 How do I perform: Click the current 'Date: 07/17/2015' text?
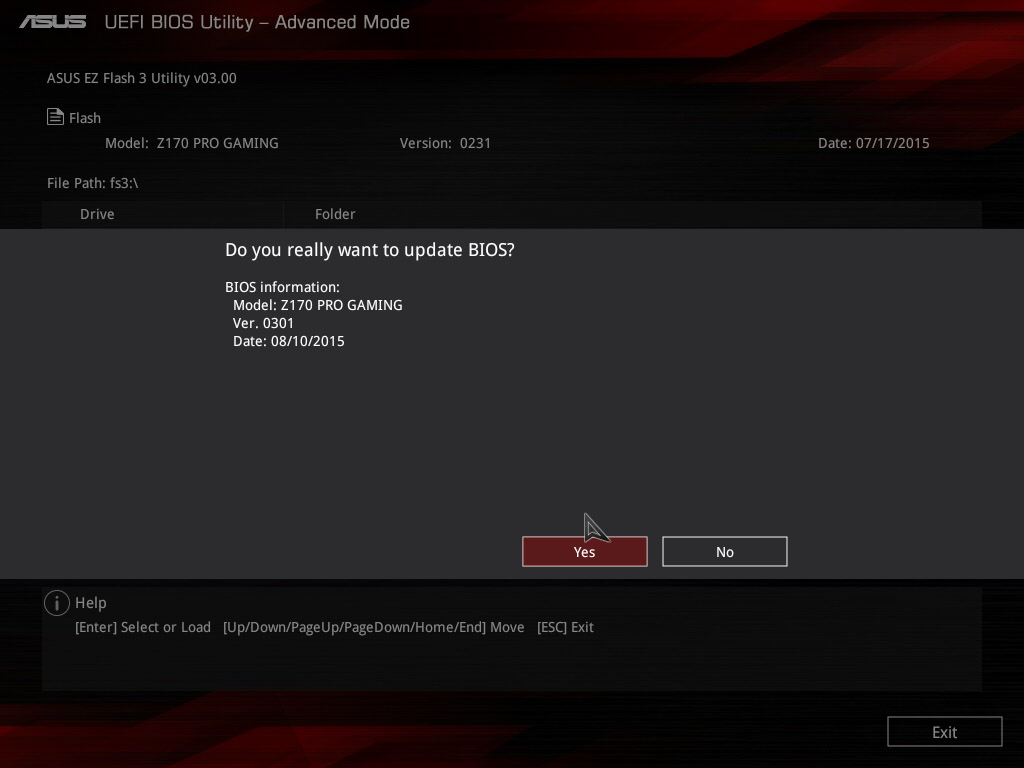(873, 143)
